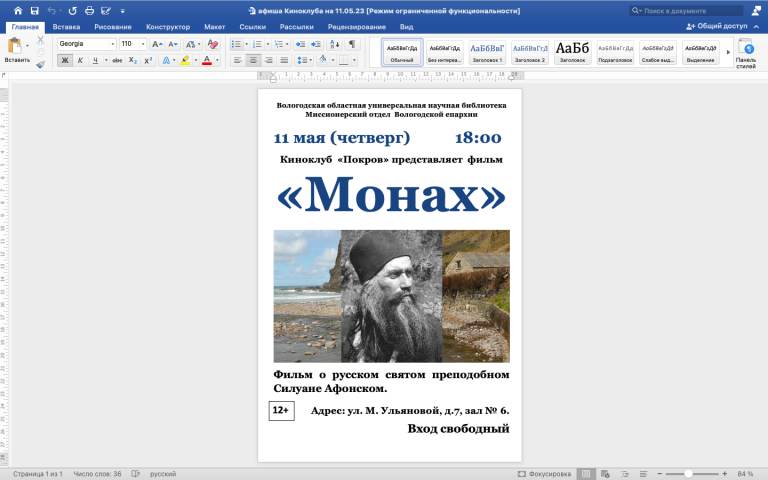Image resolution: width=768 pixels, height=480 pixels.
Task: Click the Общий доступ share button
Action: tap(717, 26)
